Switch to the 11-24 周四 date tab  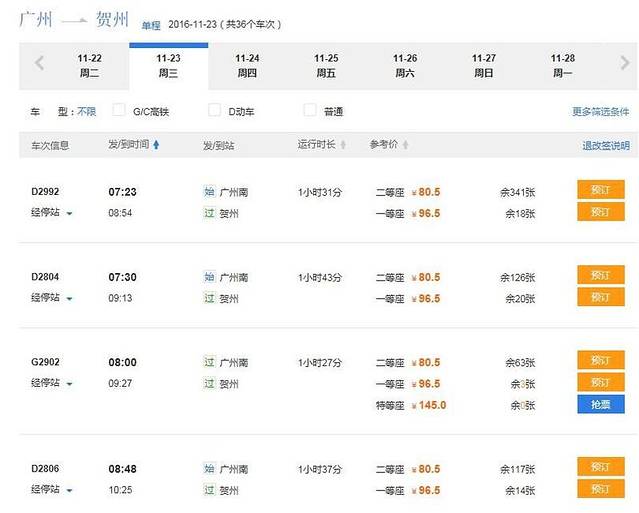click(x=247, y=65)
